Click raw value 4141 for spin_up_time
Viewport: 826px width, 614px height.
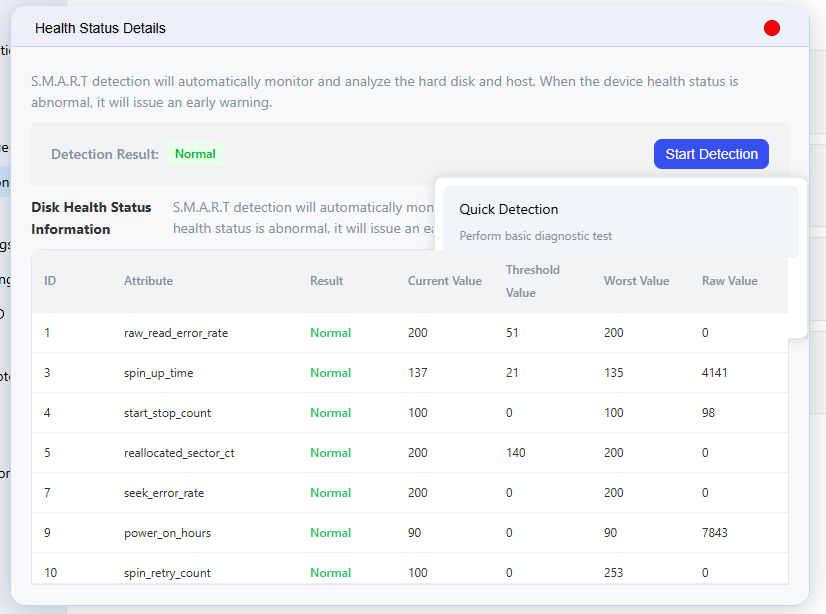click(714, 373)
